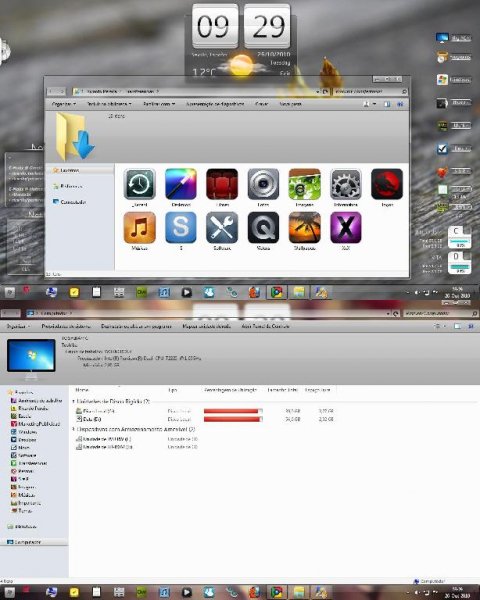Image resolution: width=480 pixels, height=600 pixels.
Task: Click the hour flip card on the clock widget
Action: tap(215, 26)
